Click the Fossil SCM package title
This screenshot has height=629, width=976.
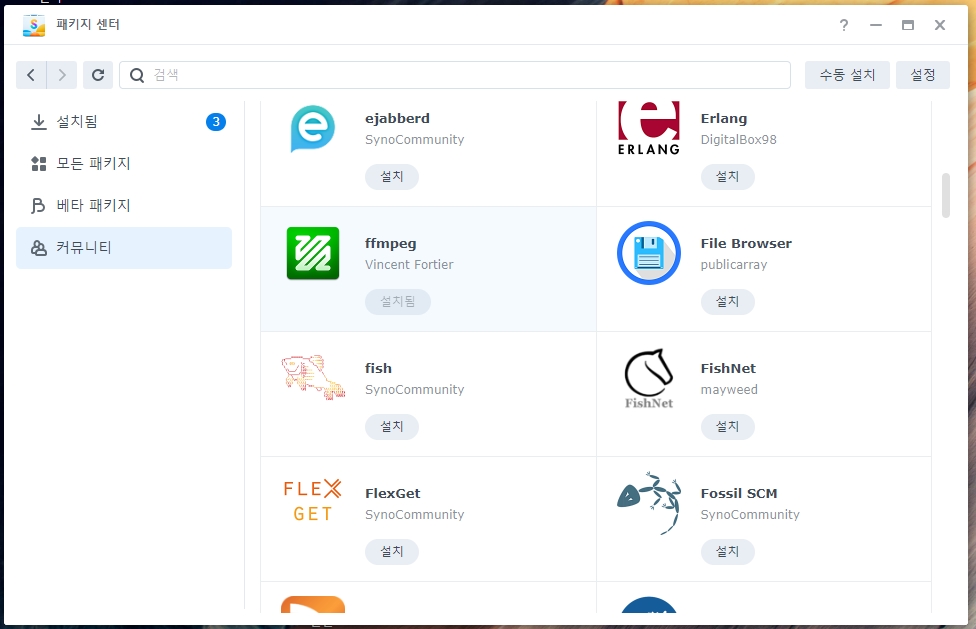(x=739, y=493)
